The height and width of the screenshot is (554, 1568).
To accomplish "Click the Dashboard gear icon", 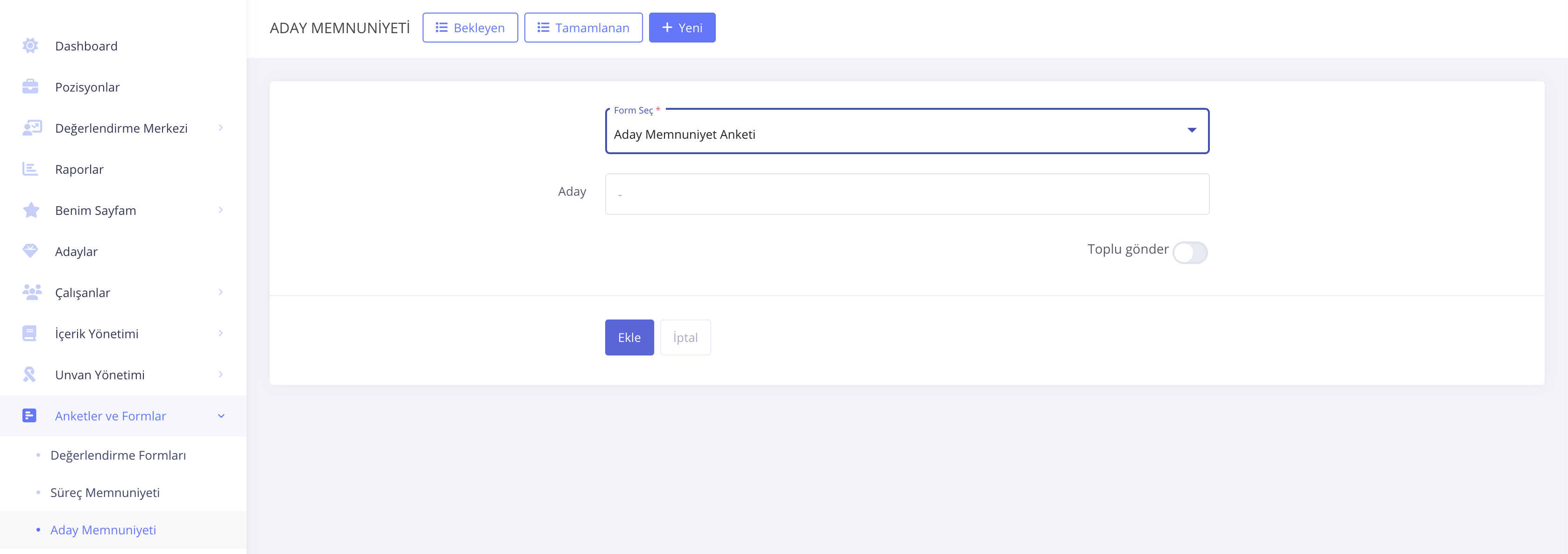I will (x=30, y=46).
